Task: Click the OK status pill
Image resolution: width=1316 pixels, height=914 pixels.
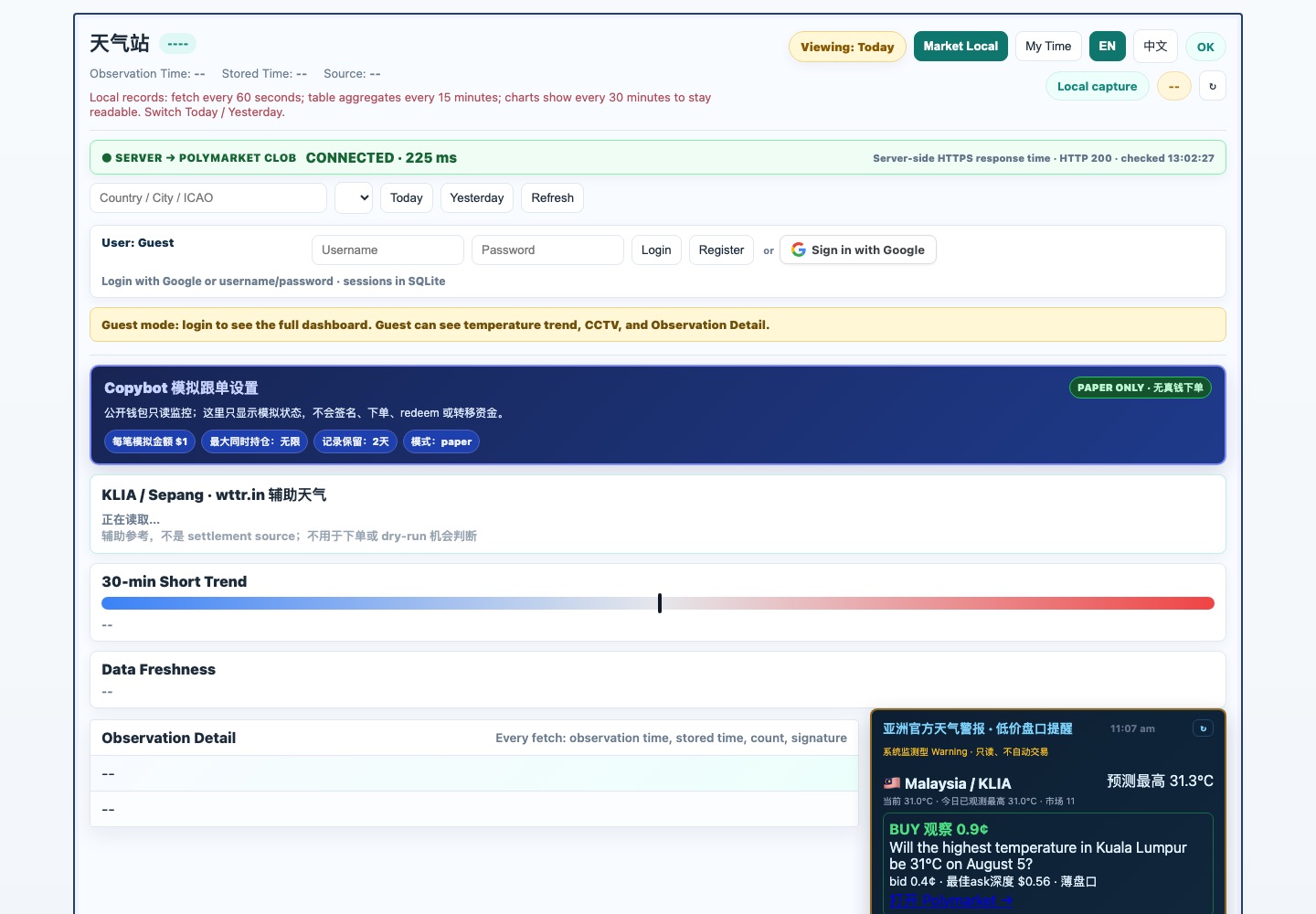Action: [1205, 48]
